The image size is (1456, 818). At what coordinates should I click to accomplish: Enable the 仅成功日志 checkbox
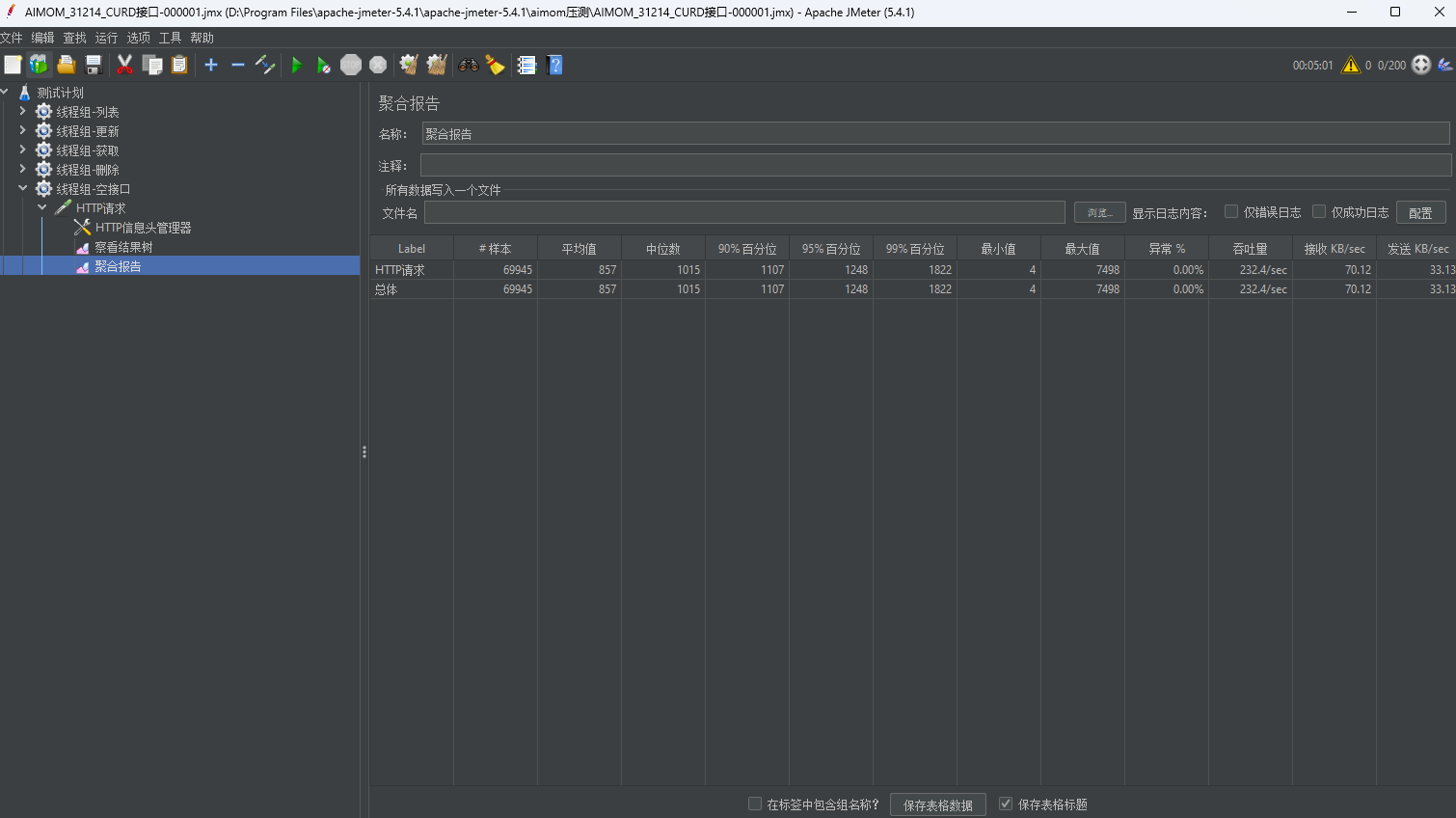(x=1319, y=211)
